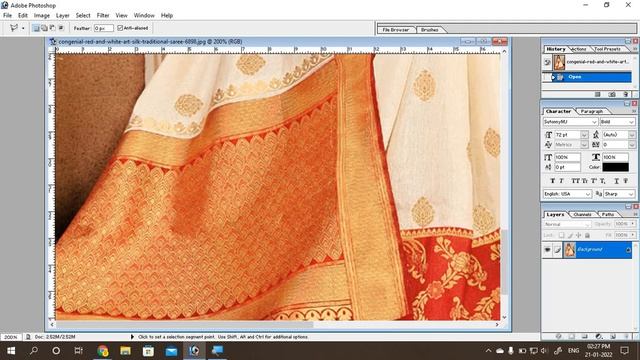This screenshot has height=360, width=640.
Task: Open the font size 72 pt dropdown
Action: (584, 135)
